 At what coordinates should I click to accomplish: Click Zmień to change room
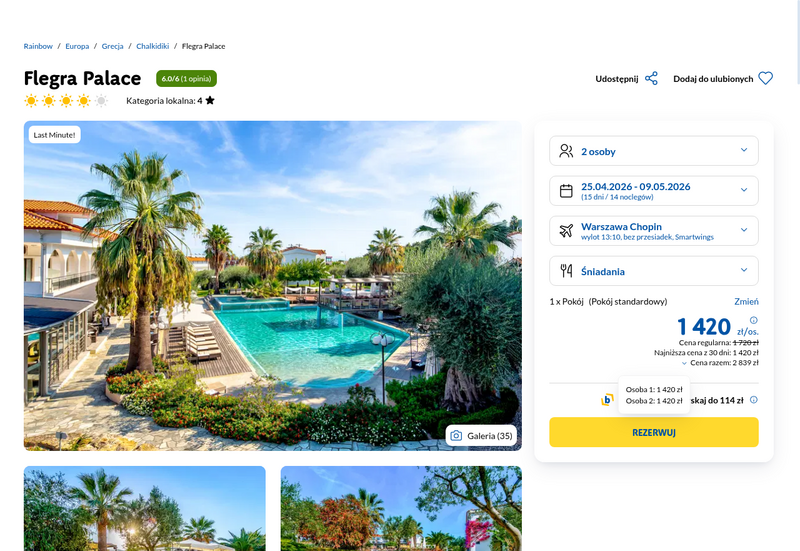[746, 302]
